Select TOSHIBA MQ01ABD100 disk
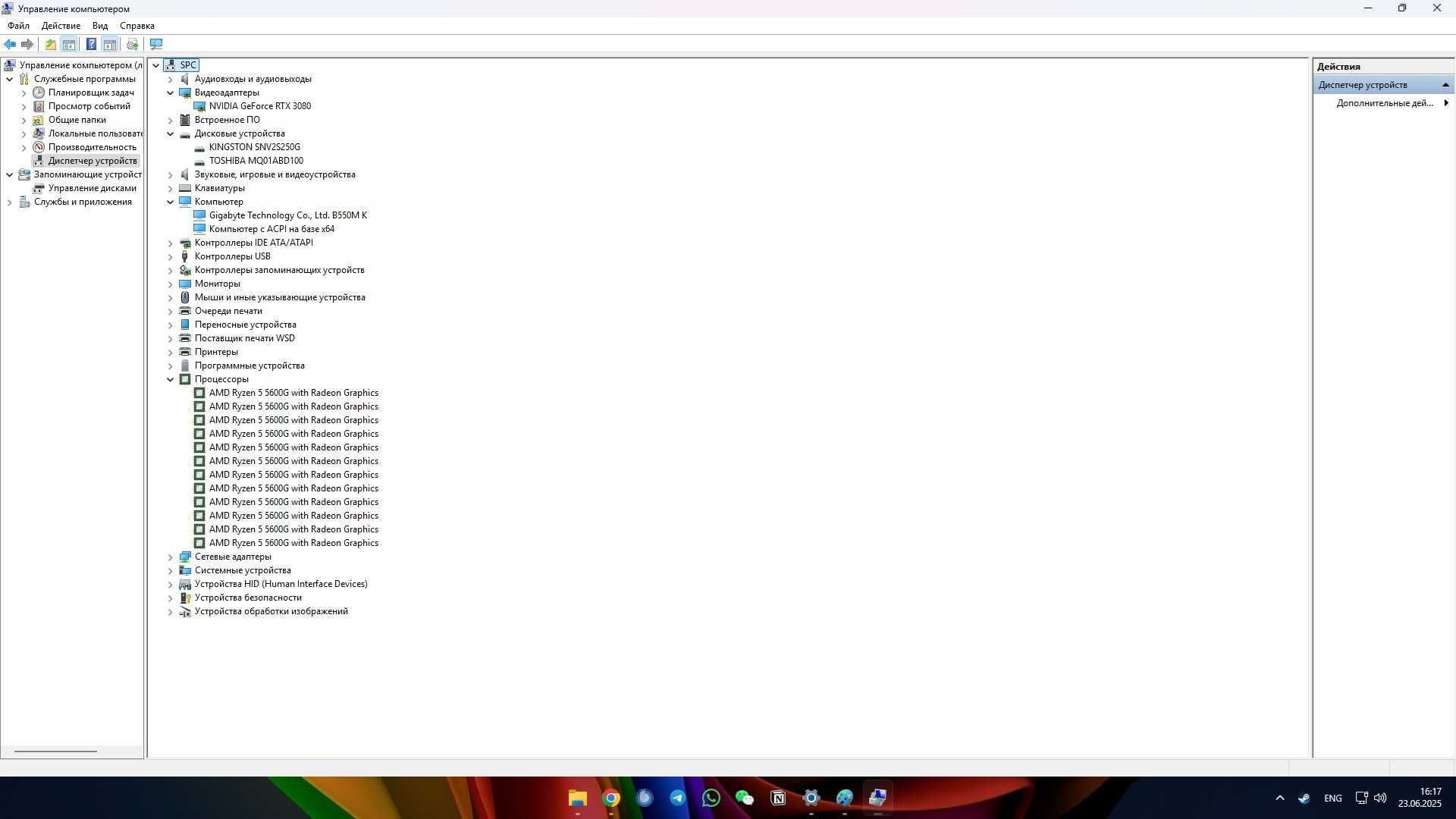 click(x=256, y=161)
